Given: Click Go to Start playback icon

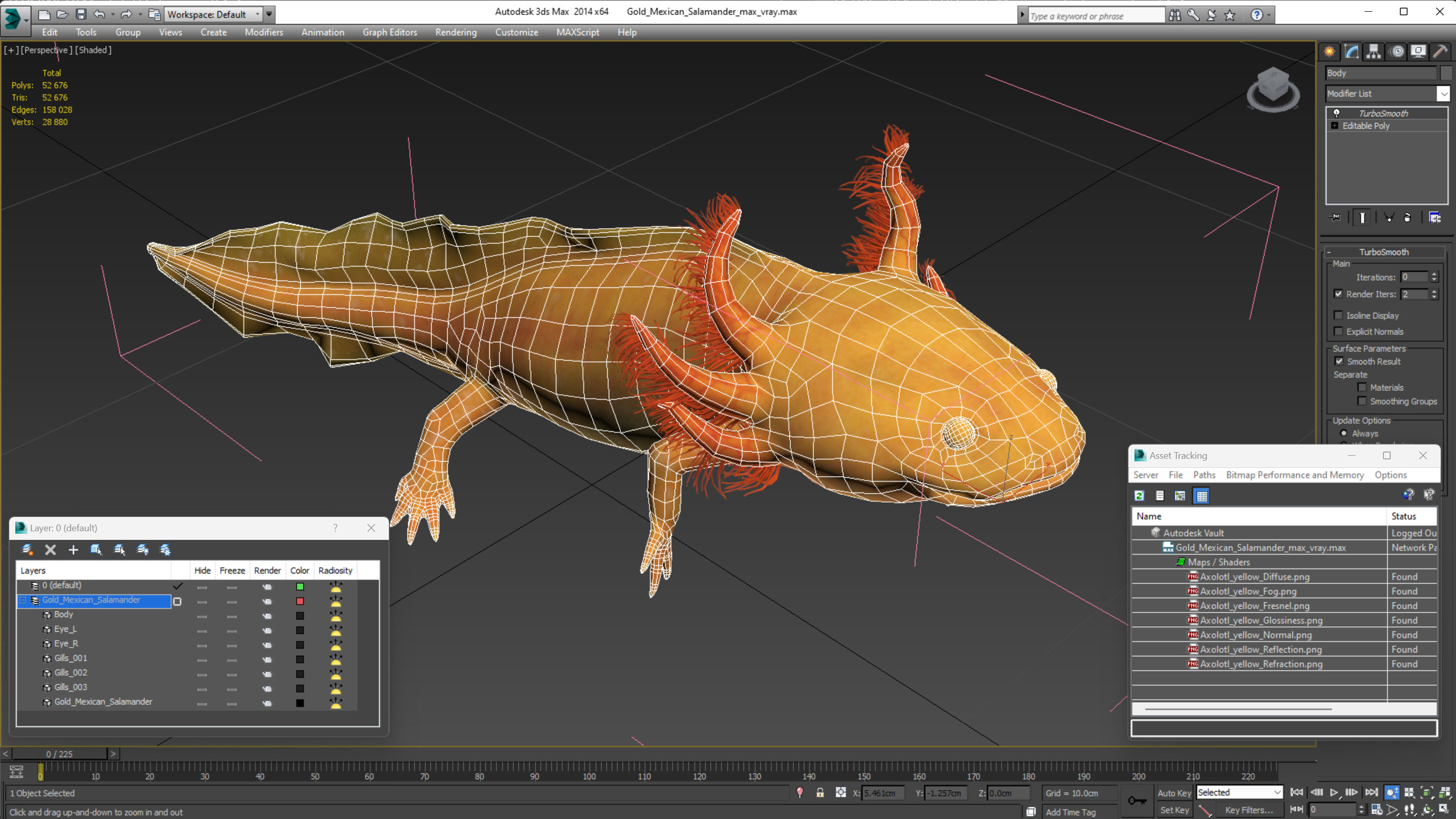Looking at the screenshot, I should [x=1297, y=792].
